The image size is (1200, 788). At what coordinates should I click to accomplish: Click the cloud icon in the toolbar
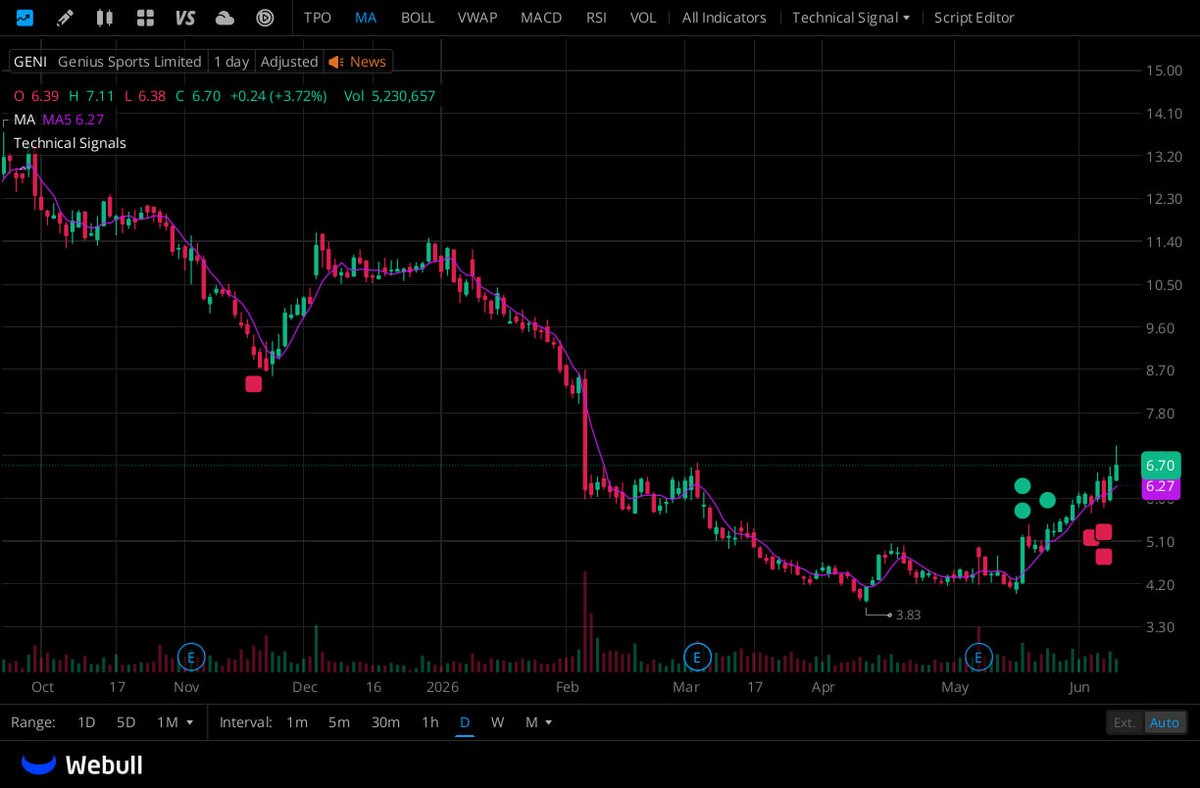coord(225,17)
